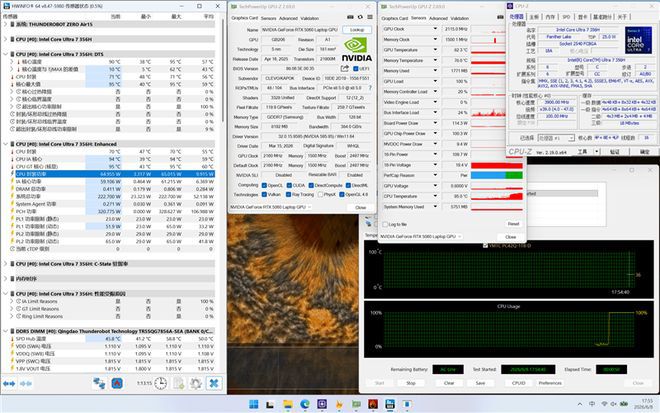Click GPU-Z refresh icon in Graphics Card window
This screenshot has width=660, height=413.
[360, 17]
